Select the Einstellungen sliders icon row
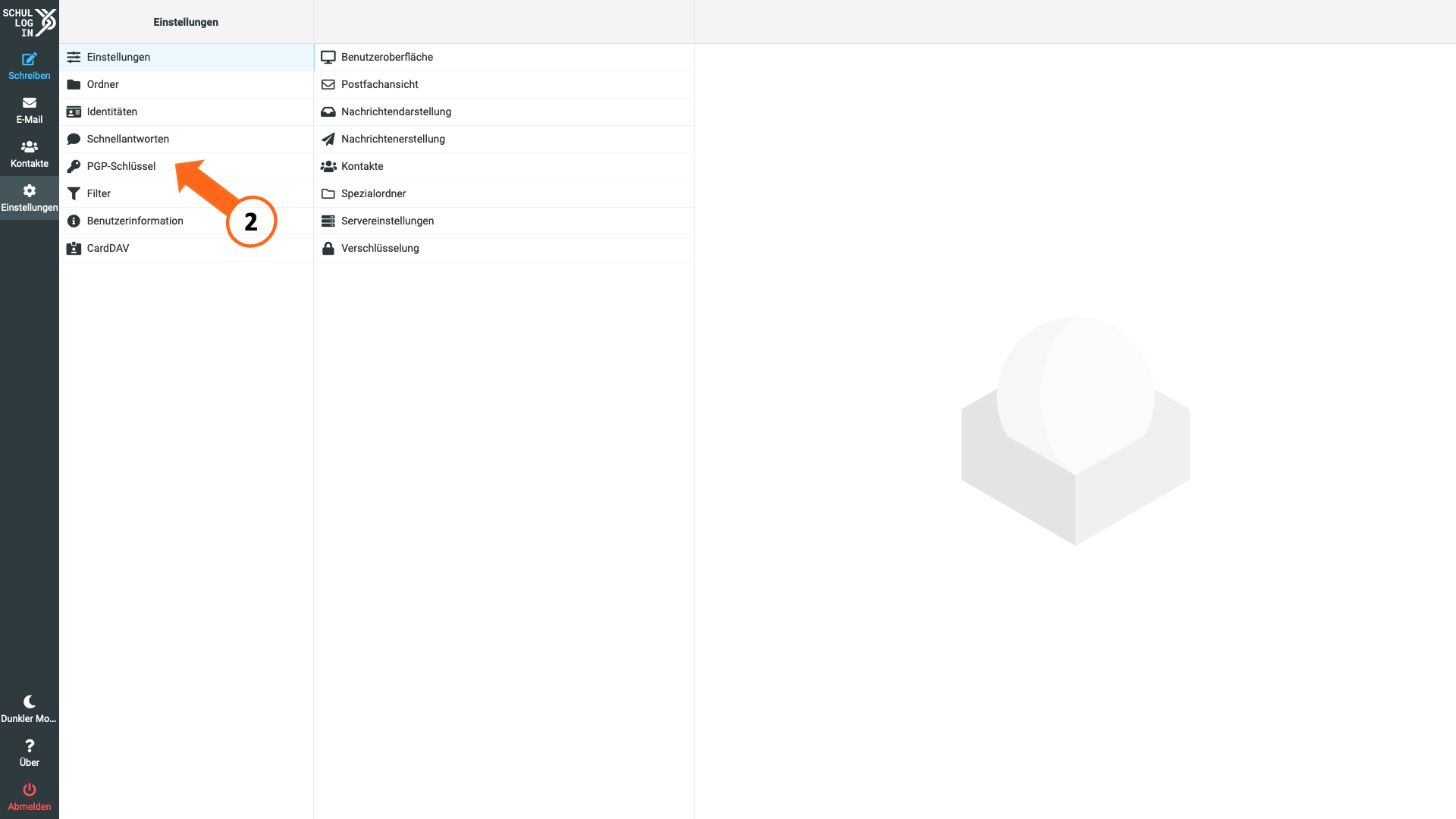 pos(187,57)
